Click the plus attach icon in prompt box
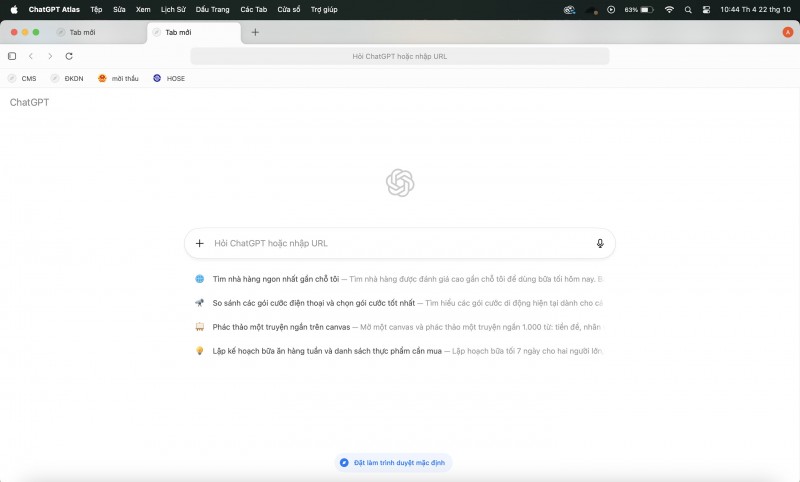This screenshot has width=800, height=482. click(x=200, y=243)
